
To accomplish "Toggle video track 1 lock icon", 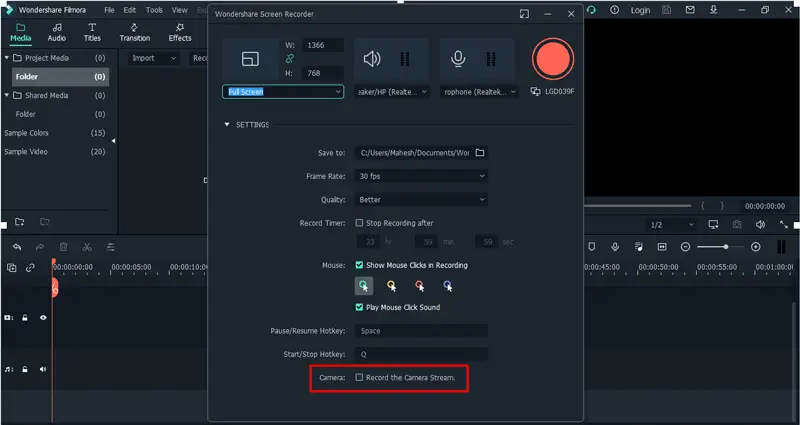I will [x=24, y=318].
